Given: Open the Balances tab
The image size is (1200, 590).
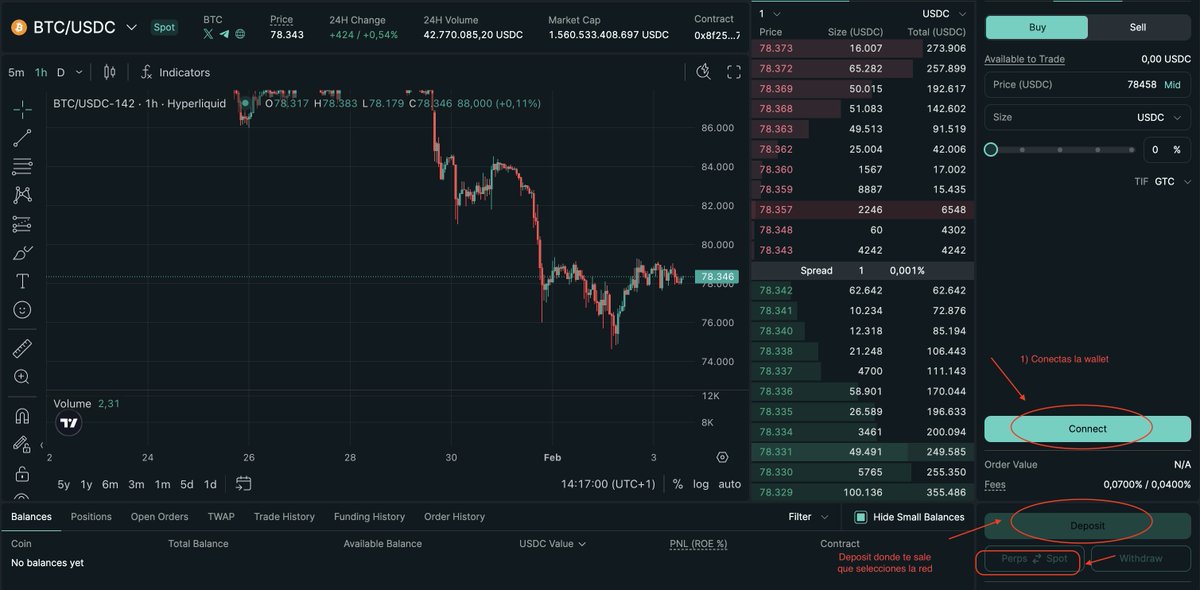Looking at the screenshot, I should (x=31, y=517).
